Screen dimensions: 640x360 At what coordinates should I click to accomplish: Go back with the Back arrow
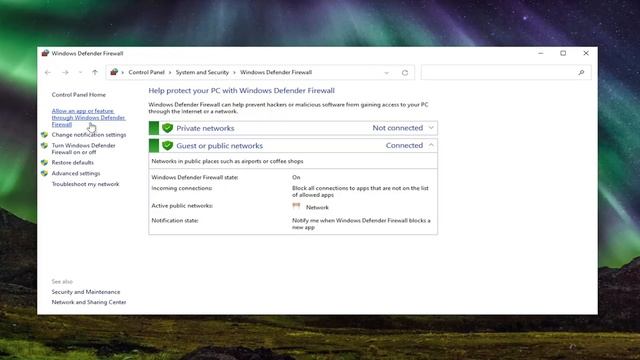tap(48, 72)
